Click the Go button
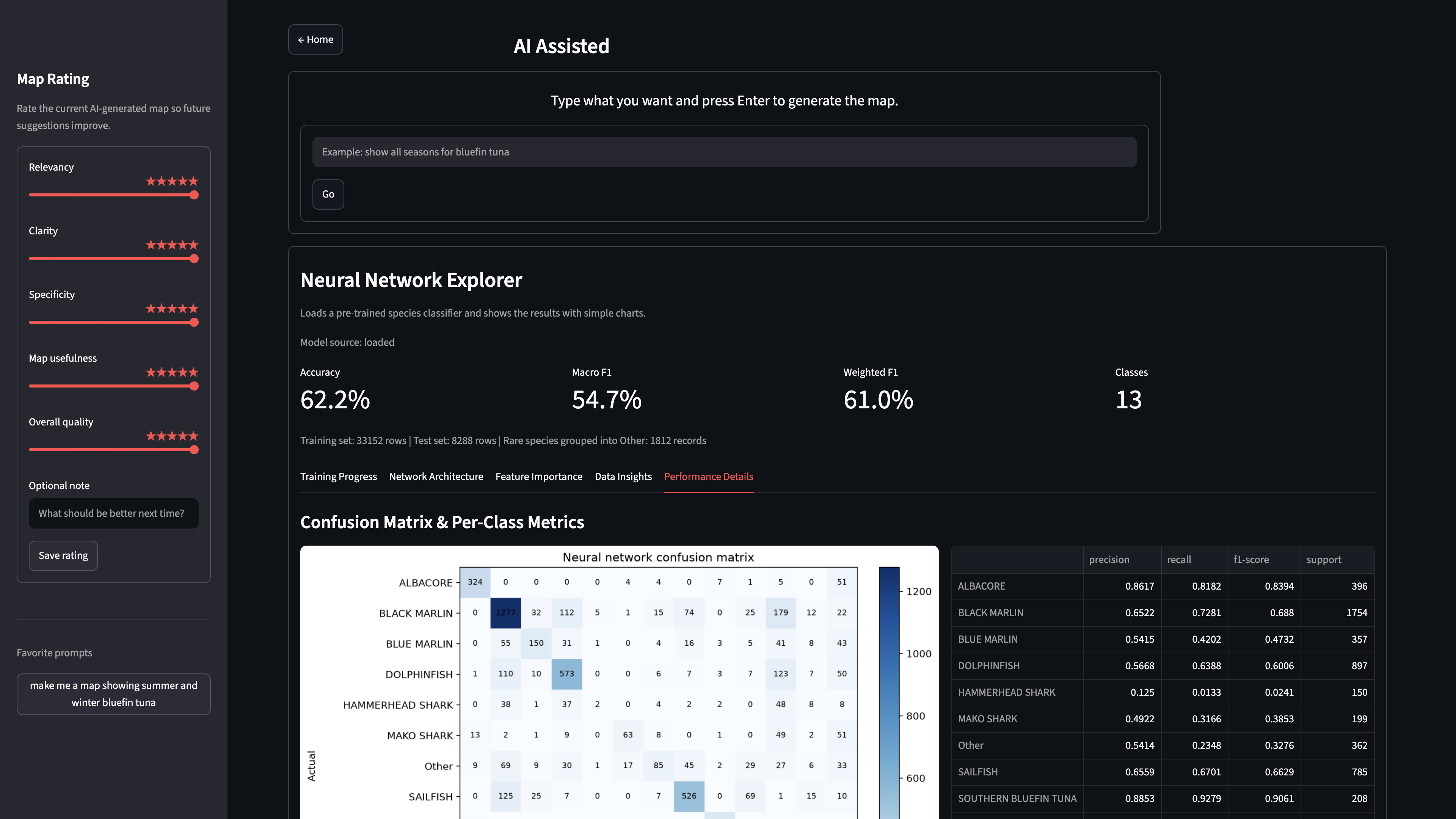The image size is (1456, 819). click(x=328, y=195)
